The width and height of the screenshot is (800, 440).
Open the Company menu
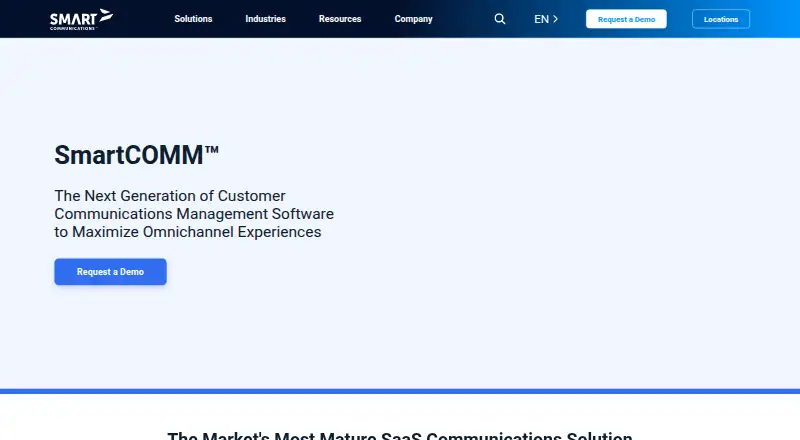413,19
